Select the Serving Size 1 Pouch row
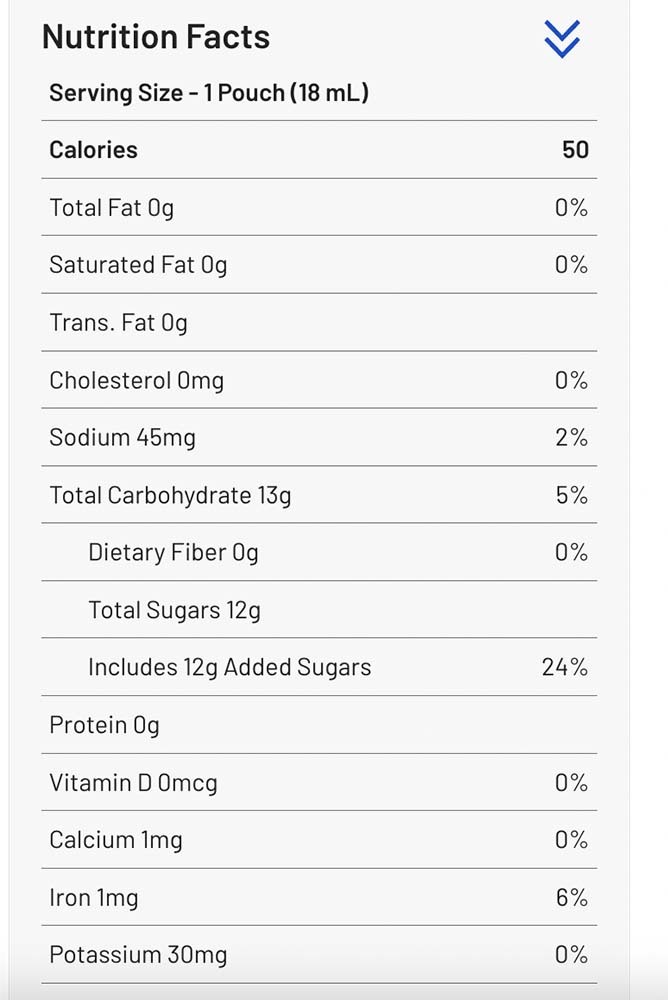 (x=209, y=94)
